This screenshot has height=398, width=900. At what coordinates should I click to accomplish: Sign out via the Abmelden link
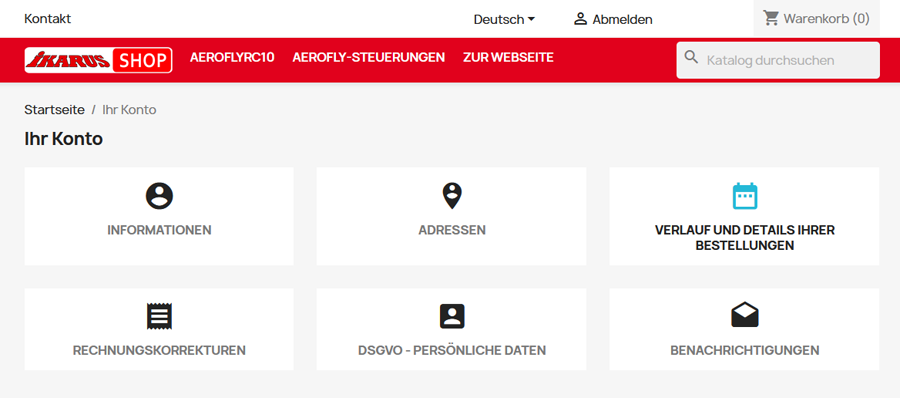coord(622,20)
